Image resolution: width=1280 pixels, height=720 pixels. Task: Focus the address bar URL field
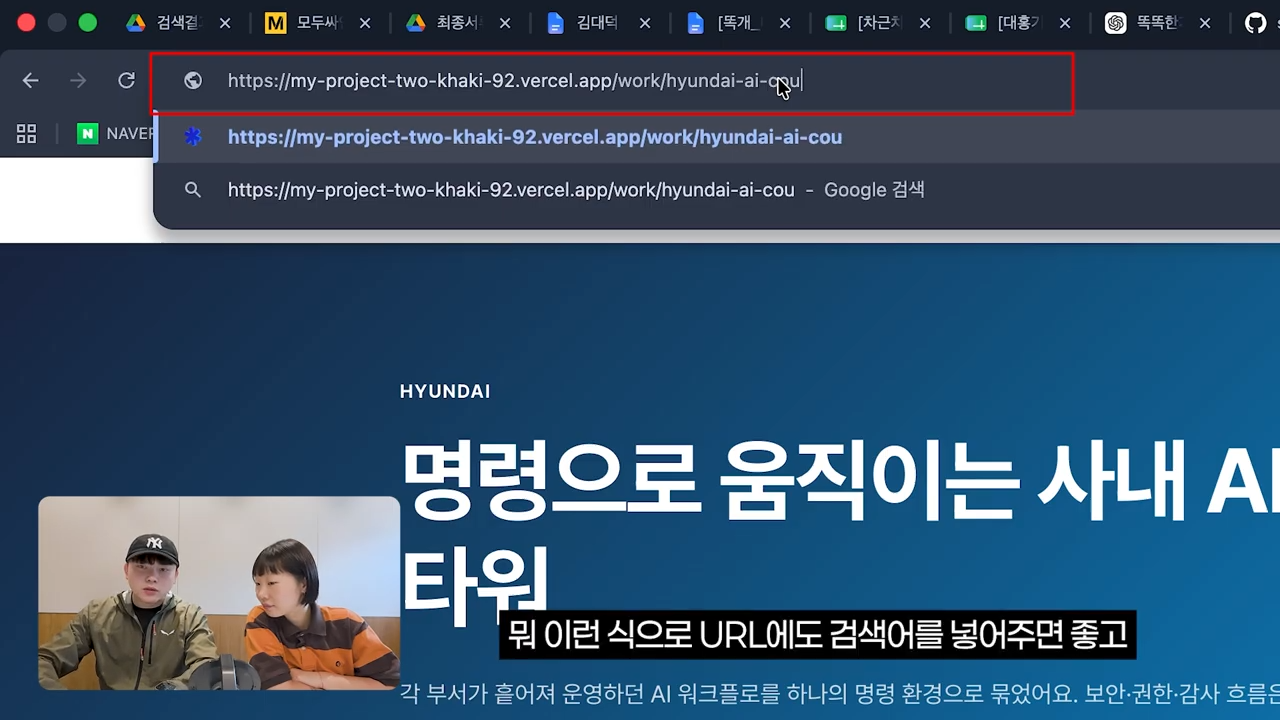tap(612, 82)
